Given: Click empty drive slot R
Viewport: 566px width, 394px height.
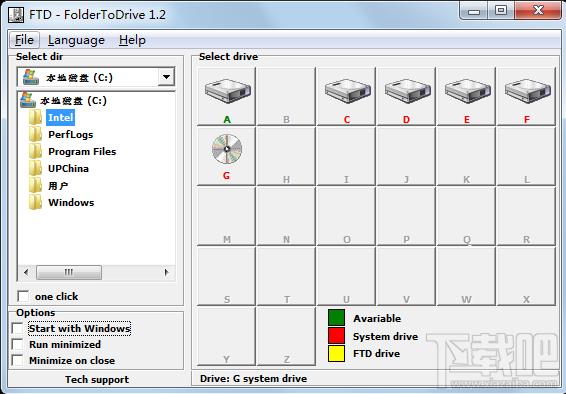Looking at the screenshot, I should [x=526, y=216].
